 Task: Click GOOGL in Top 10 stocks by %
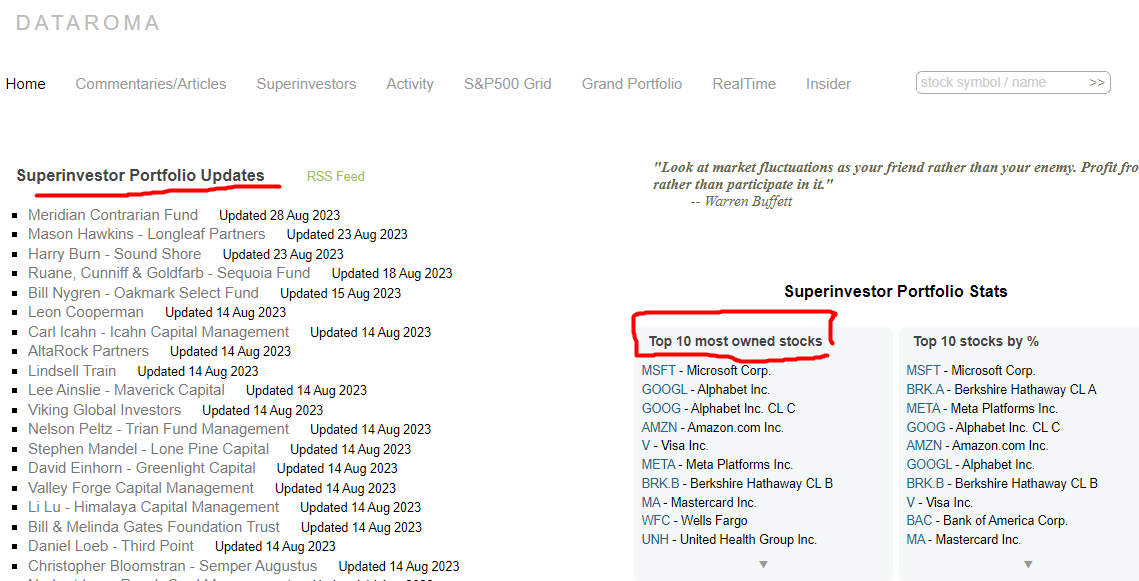(x=929, y=464)
